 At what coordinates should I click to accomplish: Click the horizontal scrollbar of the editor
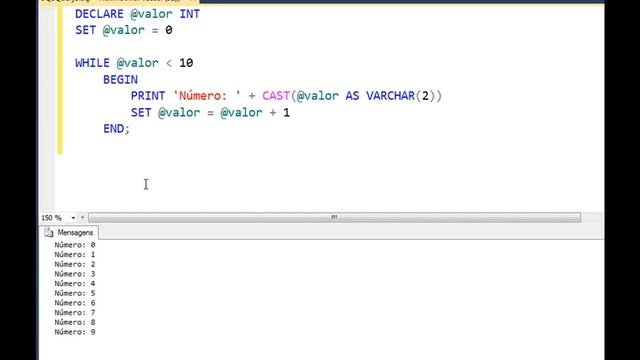click(334, 218)
